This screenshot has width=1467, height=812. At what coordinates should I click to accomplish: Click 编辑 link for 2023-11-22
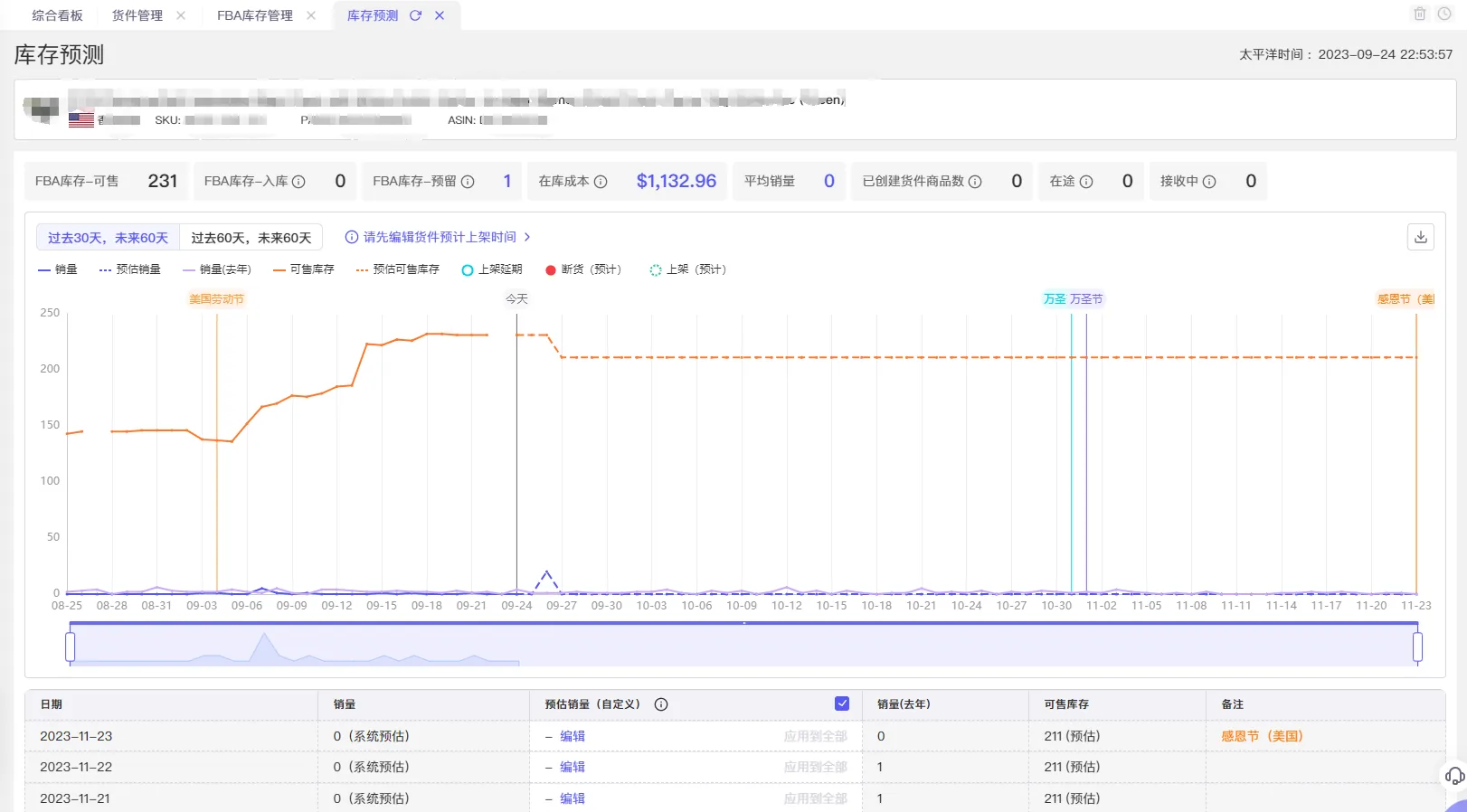pyautogui.click(x=573, y=767)
